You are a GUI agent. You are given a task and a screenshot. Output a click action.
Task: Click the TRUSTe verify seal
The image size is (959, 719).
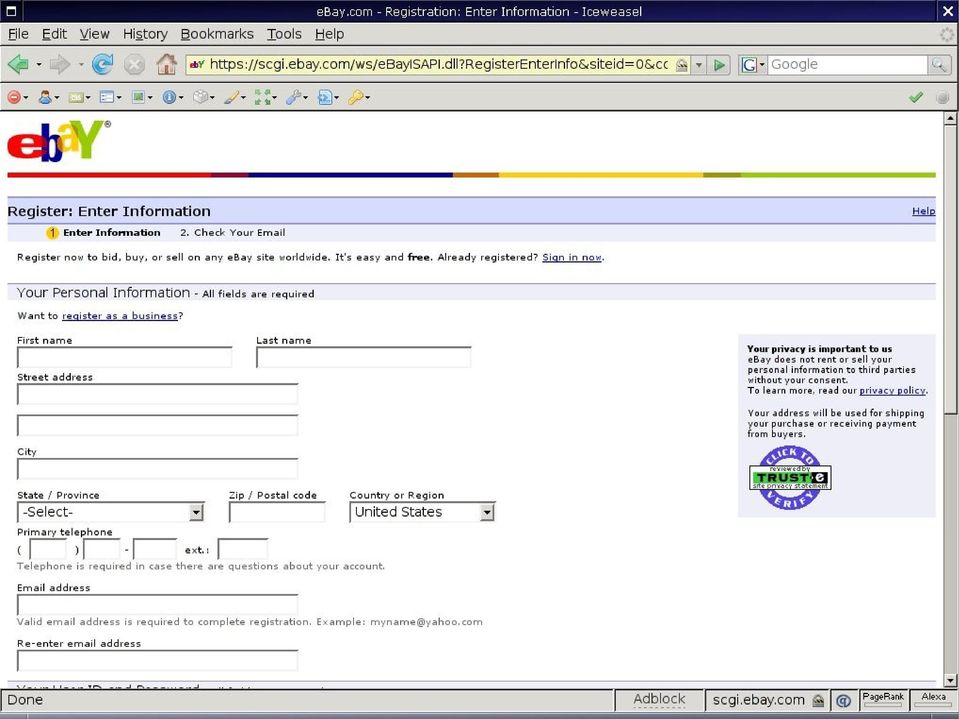pyautogui.click(x=790, y=477)
